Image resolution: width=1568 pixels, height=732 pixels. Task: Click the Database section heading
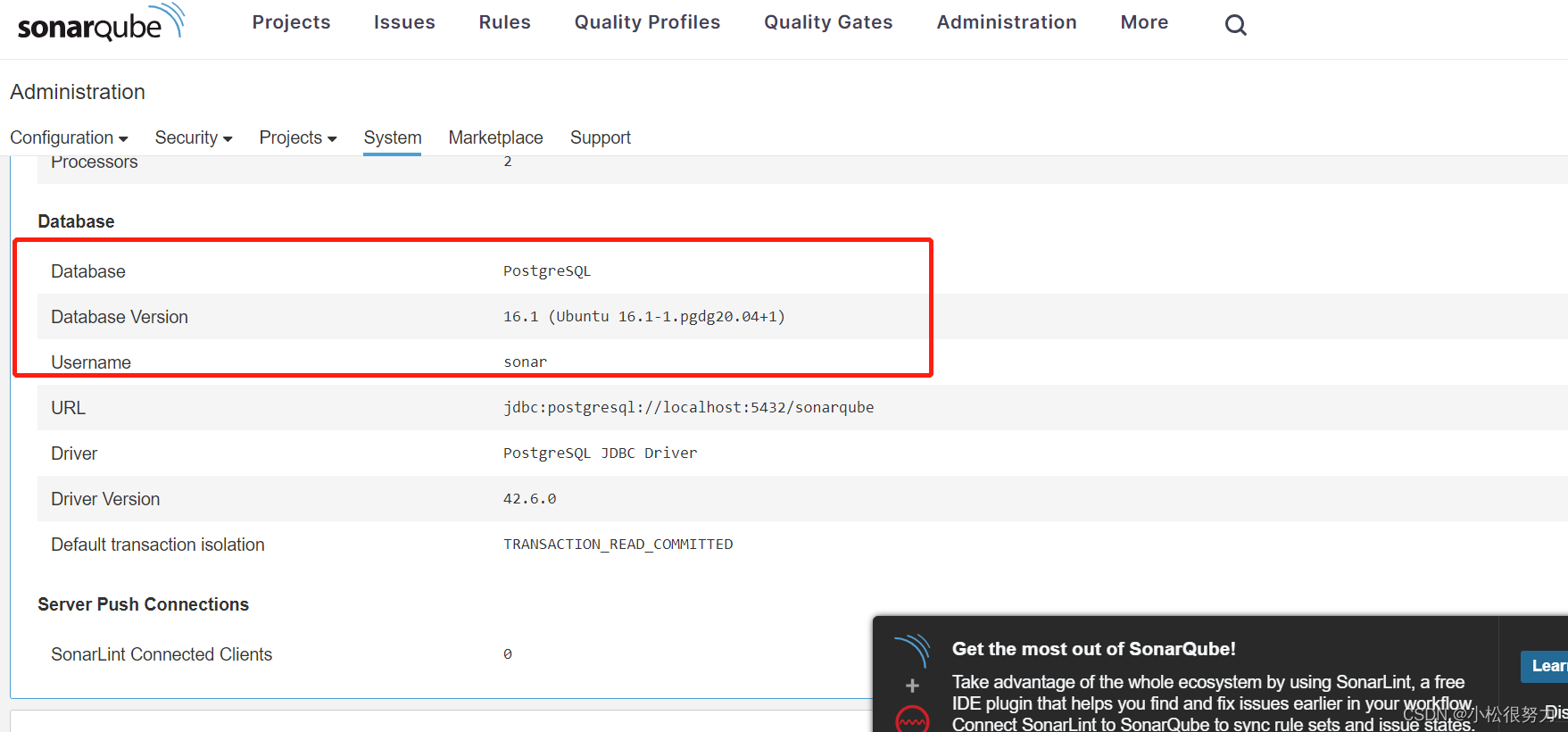(76, 221)
